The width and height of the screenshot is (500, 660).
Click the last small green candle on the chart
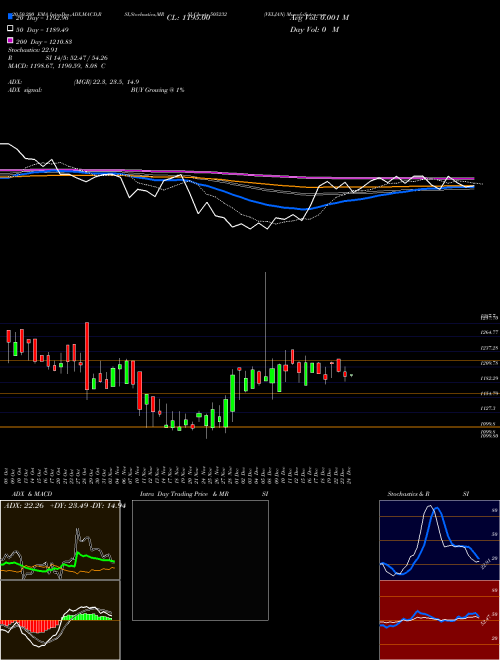coord(351,375)
